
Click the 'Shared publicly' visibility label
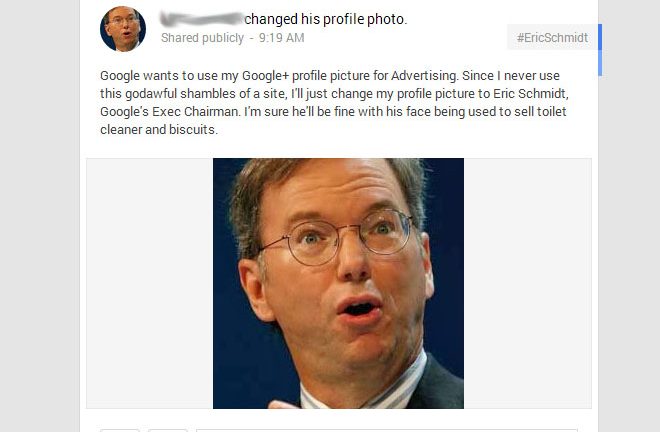click(x=202, y=38)
